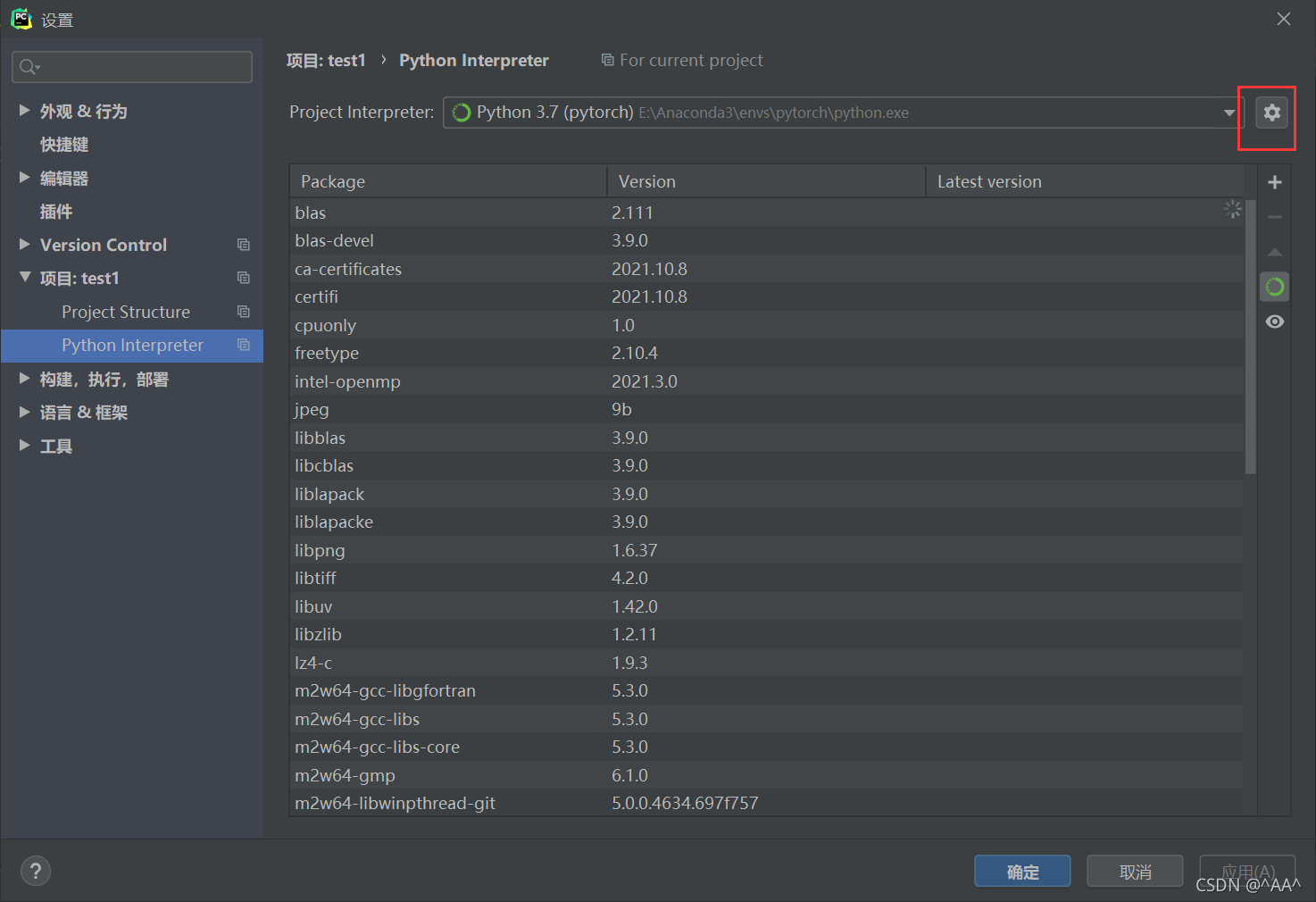The width and height of the screenshot is (1316, 902).
Task: Select the libuv package row
Action: coord(767,606)
